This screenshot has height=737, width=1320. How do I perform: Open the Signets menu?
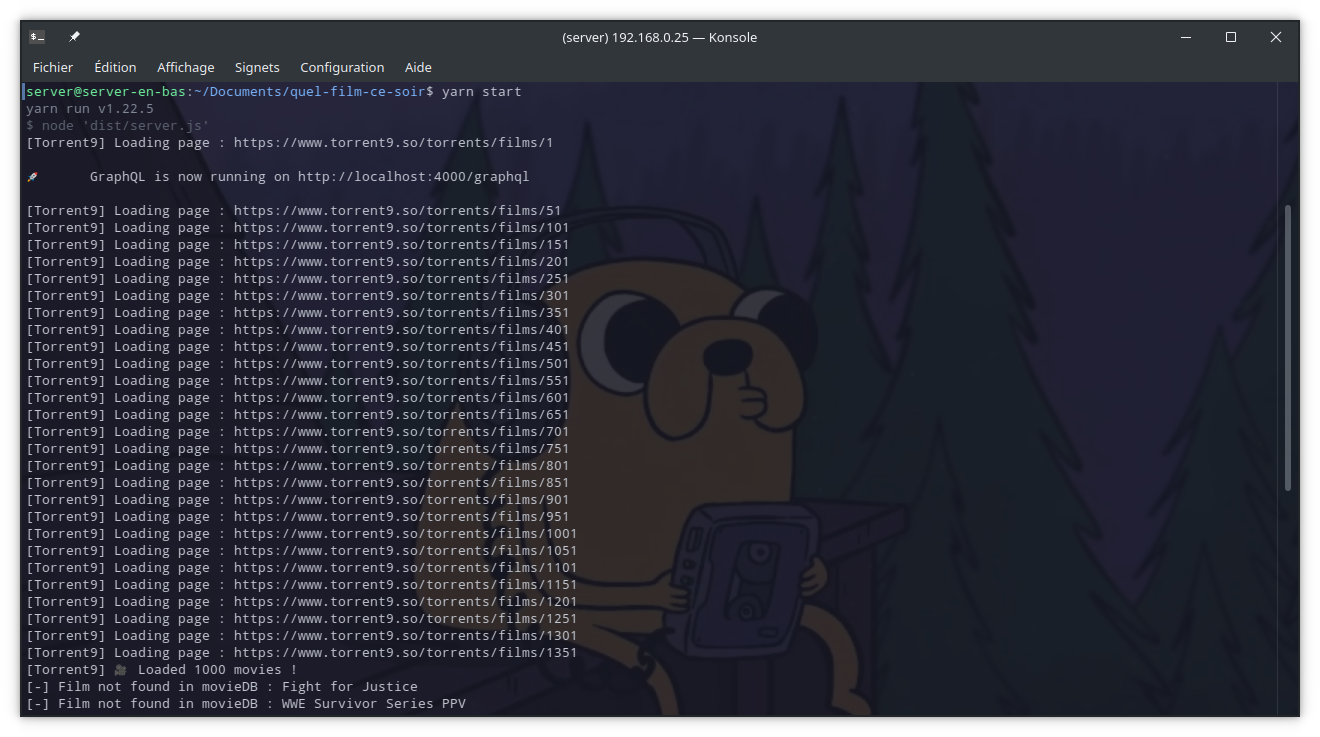[x=257, y=67]
